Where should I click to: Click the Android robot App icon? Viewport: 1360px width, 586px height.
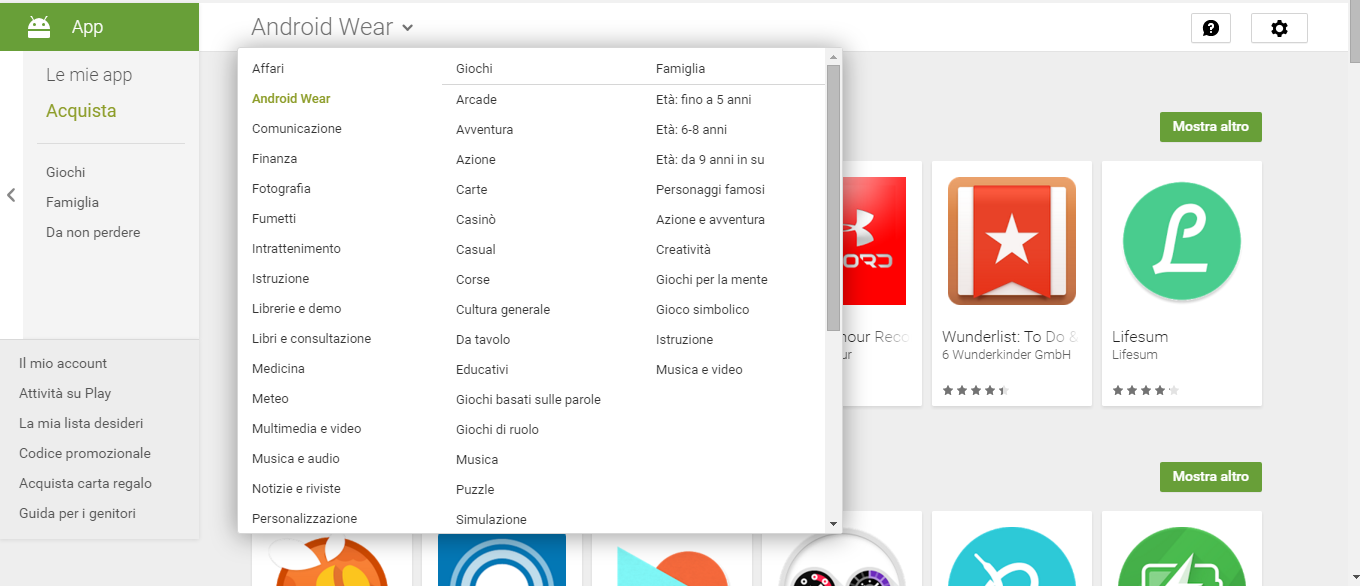click(x=39, y=27)
